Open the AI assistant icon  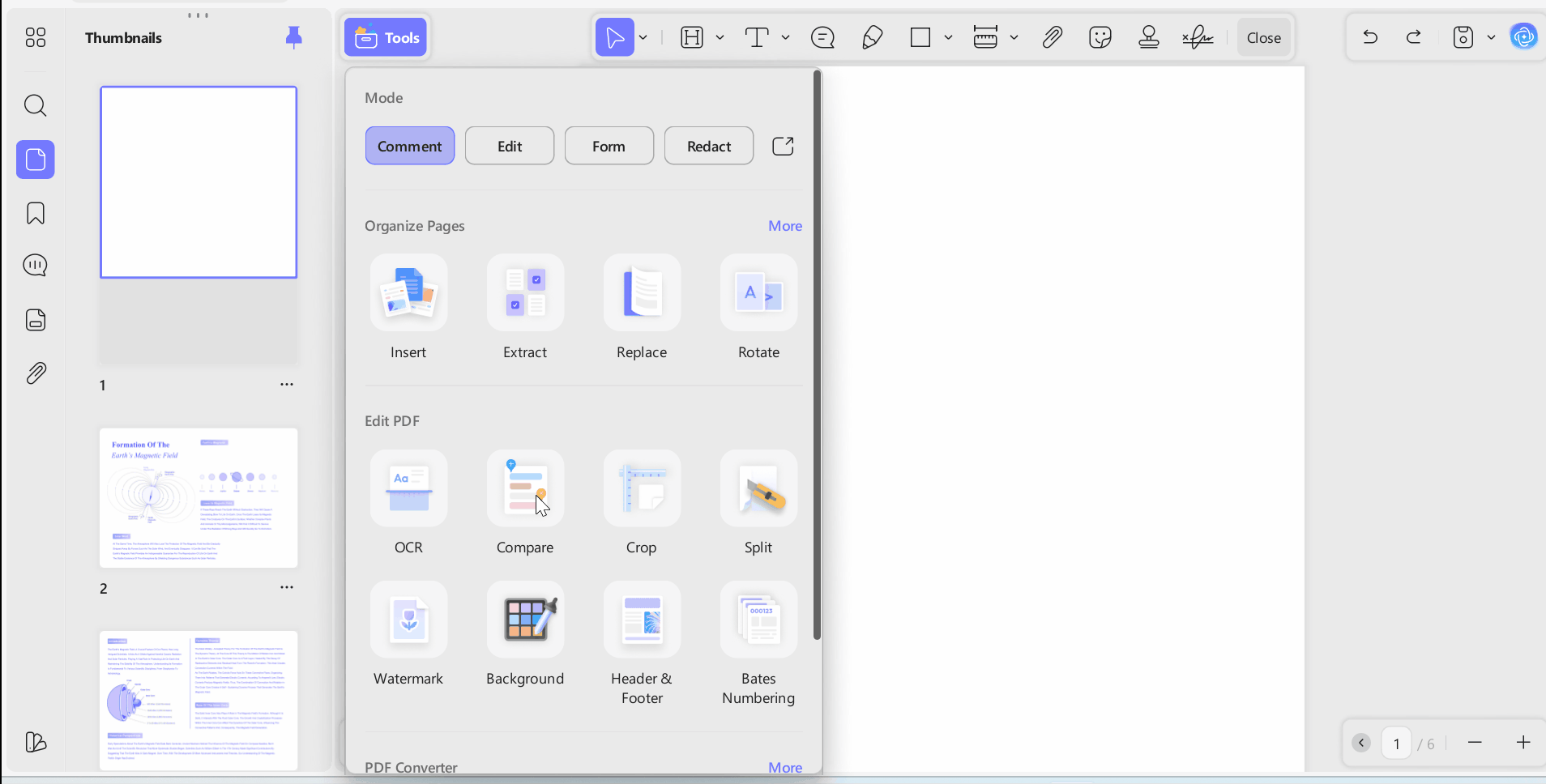pos(1524,36)
